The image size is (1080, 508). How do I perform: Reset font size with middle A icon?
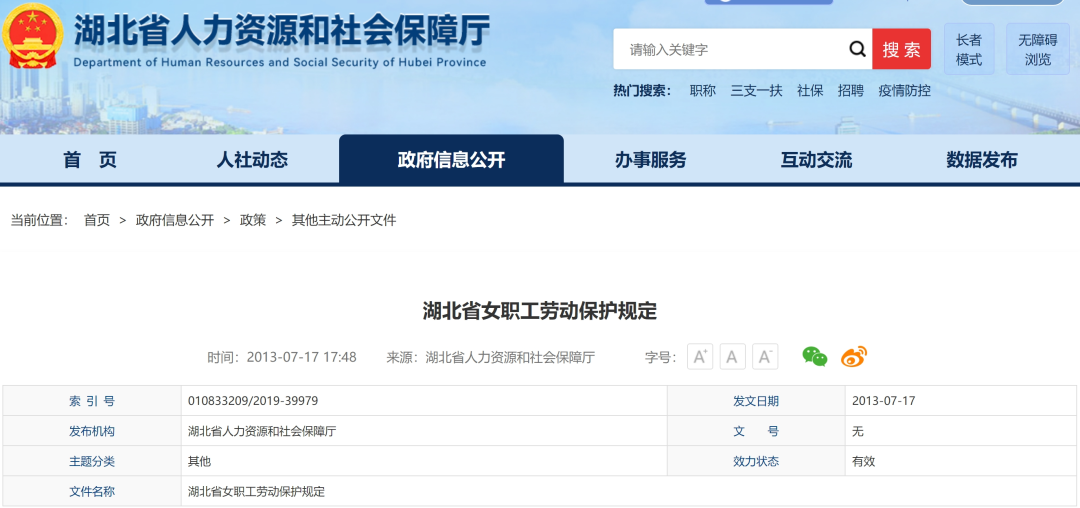tap(732, 357)
